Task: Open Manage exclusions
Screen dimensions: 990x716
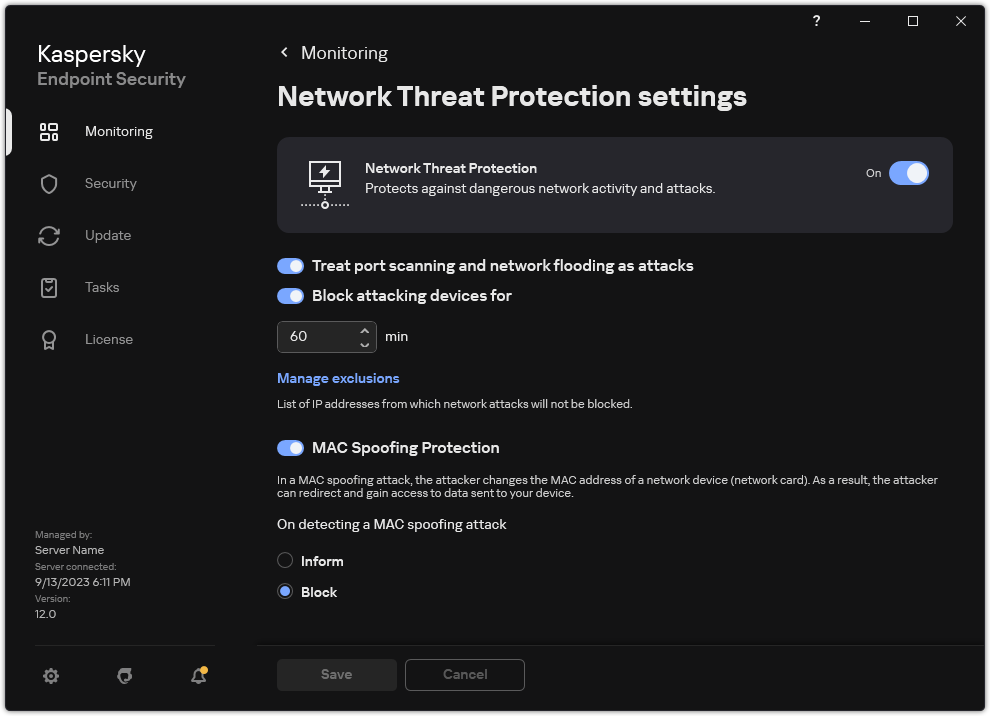Action: click(x=338, y=378)
